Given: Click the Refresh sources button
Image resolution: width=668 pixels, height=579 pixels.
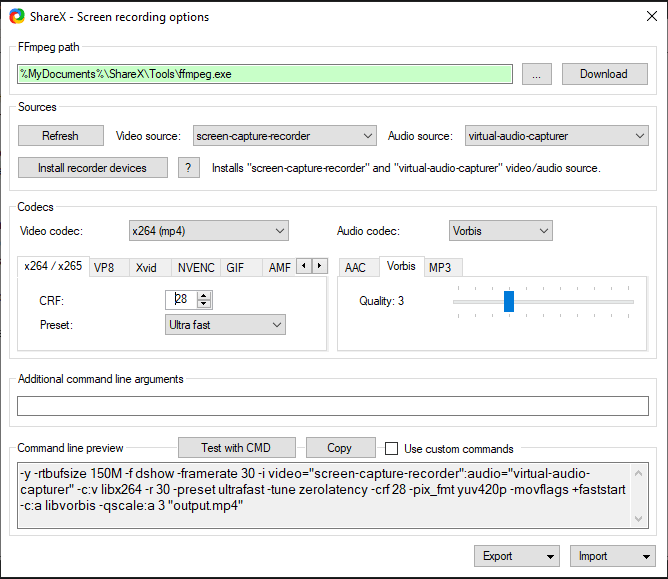Looking at the screenshot, I should click(x=60, y=135).
